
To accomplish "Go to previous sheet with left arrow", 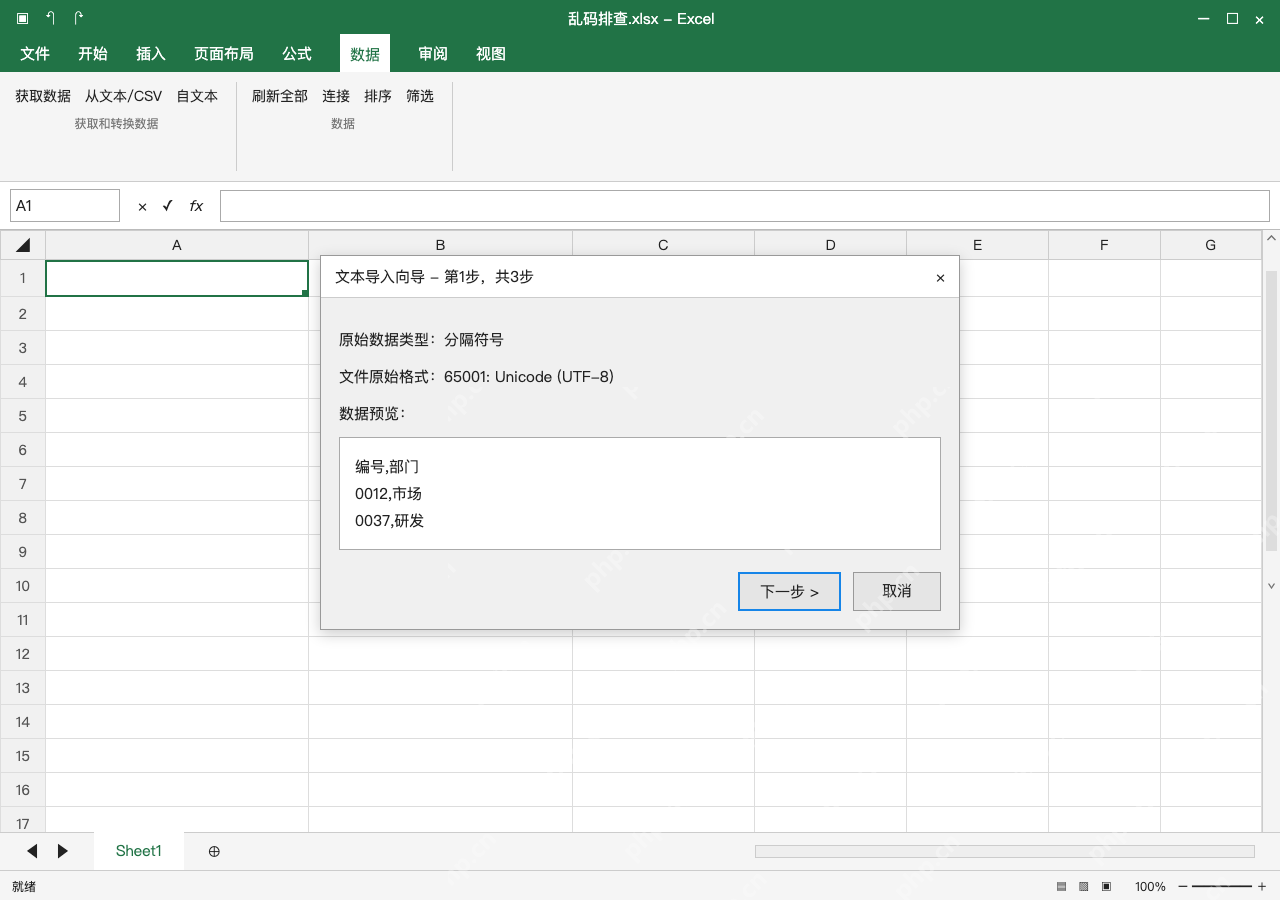I will [32, 851].
